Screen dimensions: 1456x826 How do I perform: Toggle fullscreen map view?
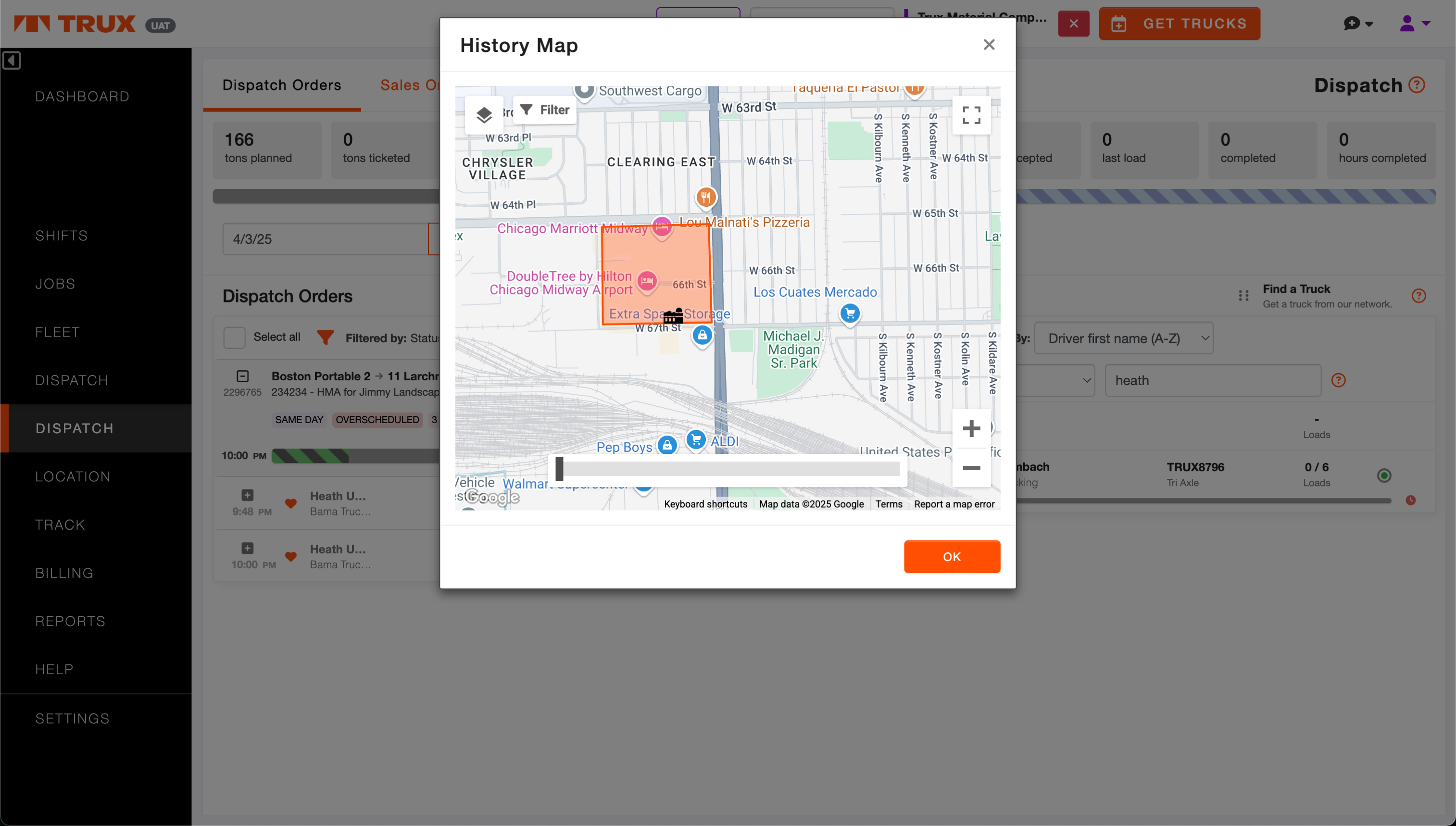971,115
